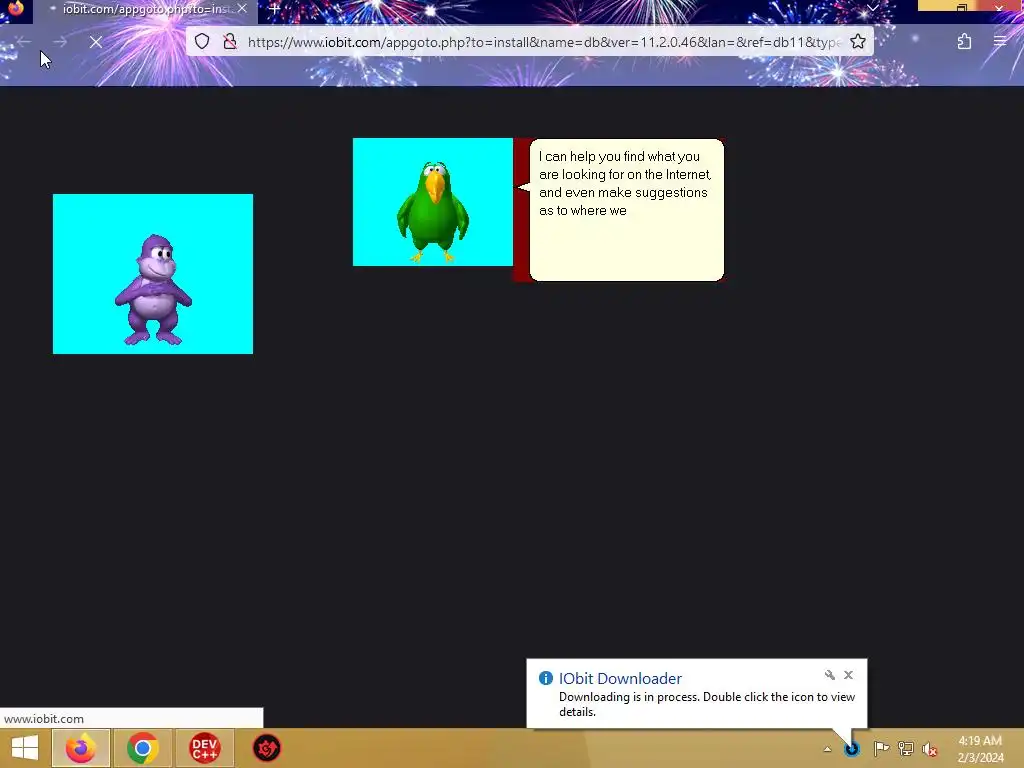Click the IObit Downloader notification title
1024x768 pixels.
click(x=620, y=679)
